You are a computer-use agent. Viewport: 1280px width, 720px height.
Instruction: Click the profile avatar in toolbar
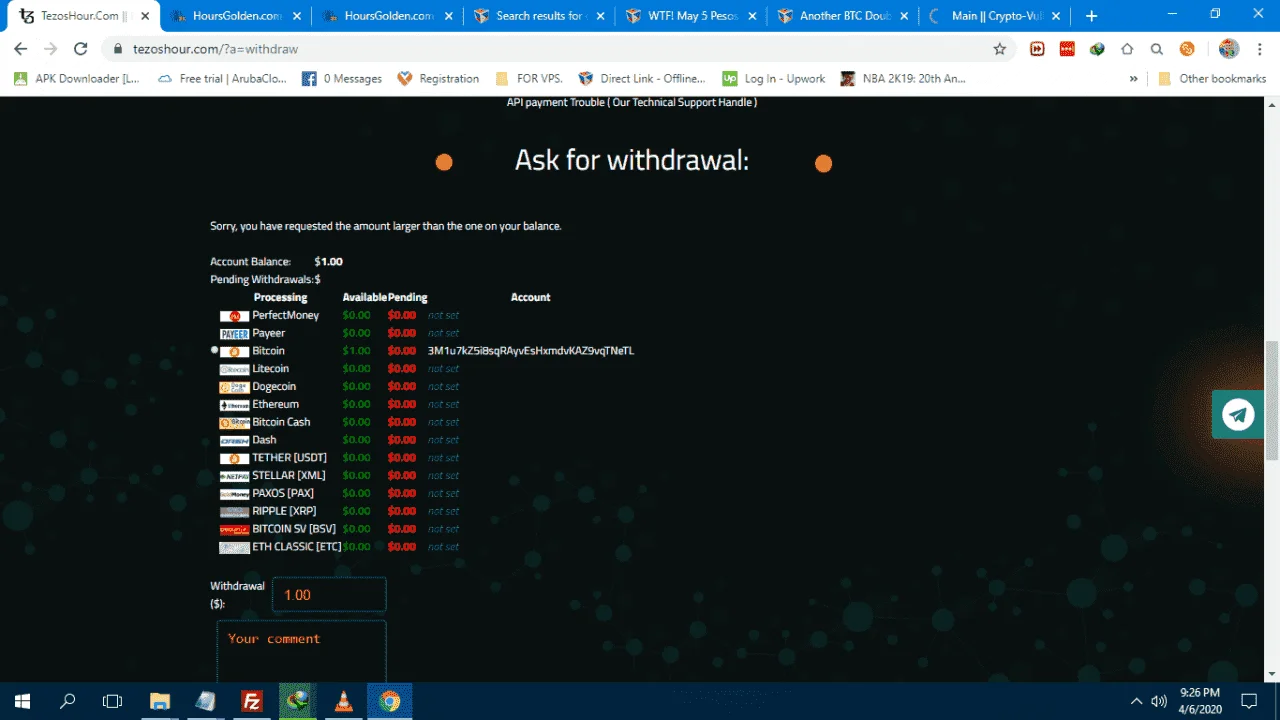click(1229, 49)
